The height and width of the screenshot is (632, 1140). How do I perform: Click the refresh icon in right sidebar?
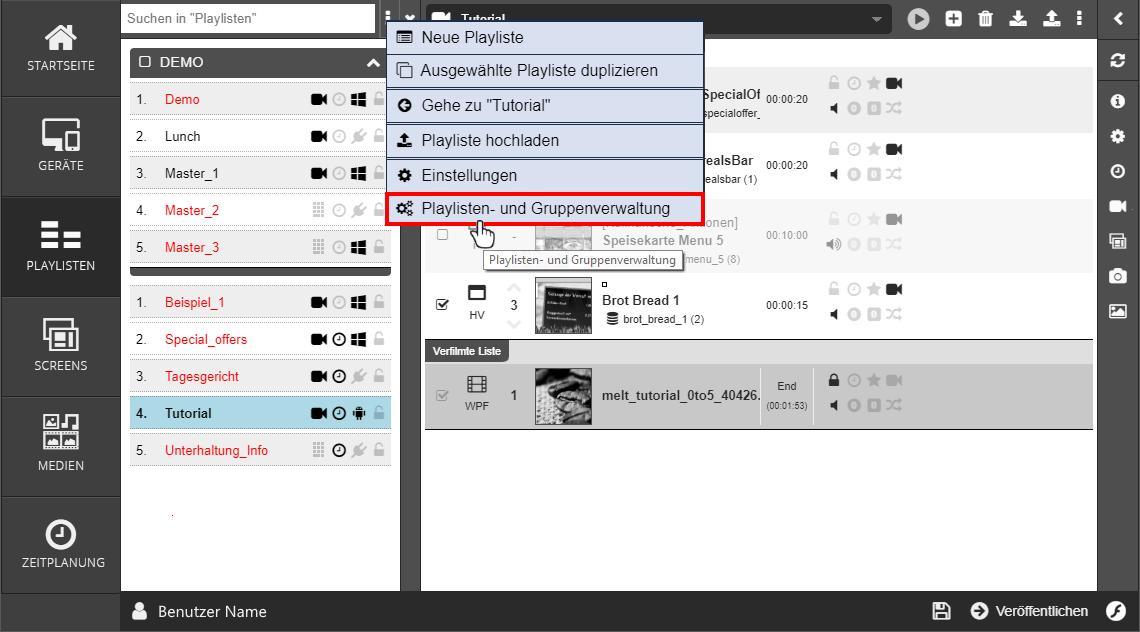click(x=1118, y=61)
